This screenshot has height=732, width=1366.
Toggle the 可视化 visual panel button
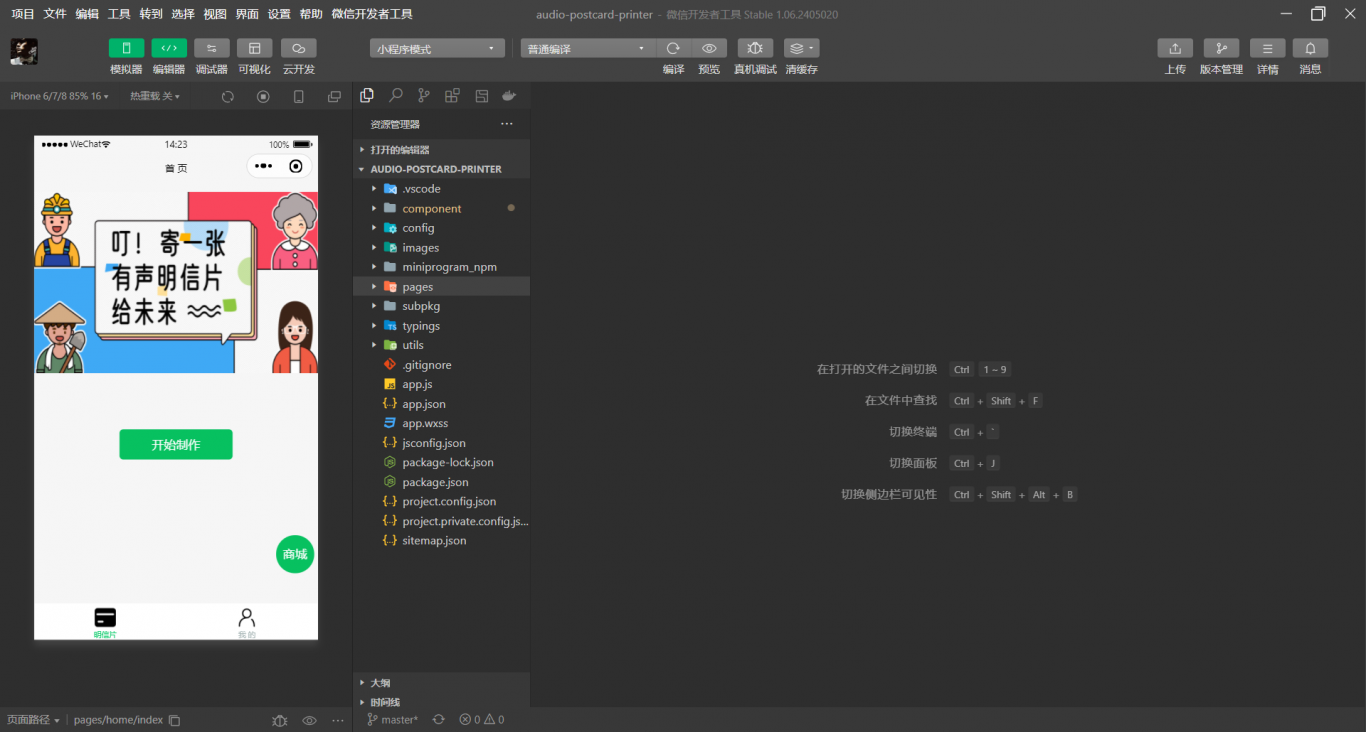[x=254, y=48]
